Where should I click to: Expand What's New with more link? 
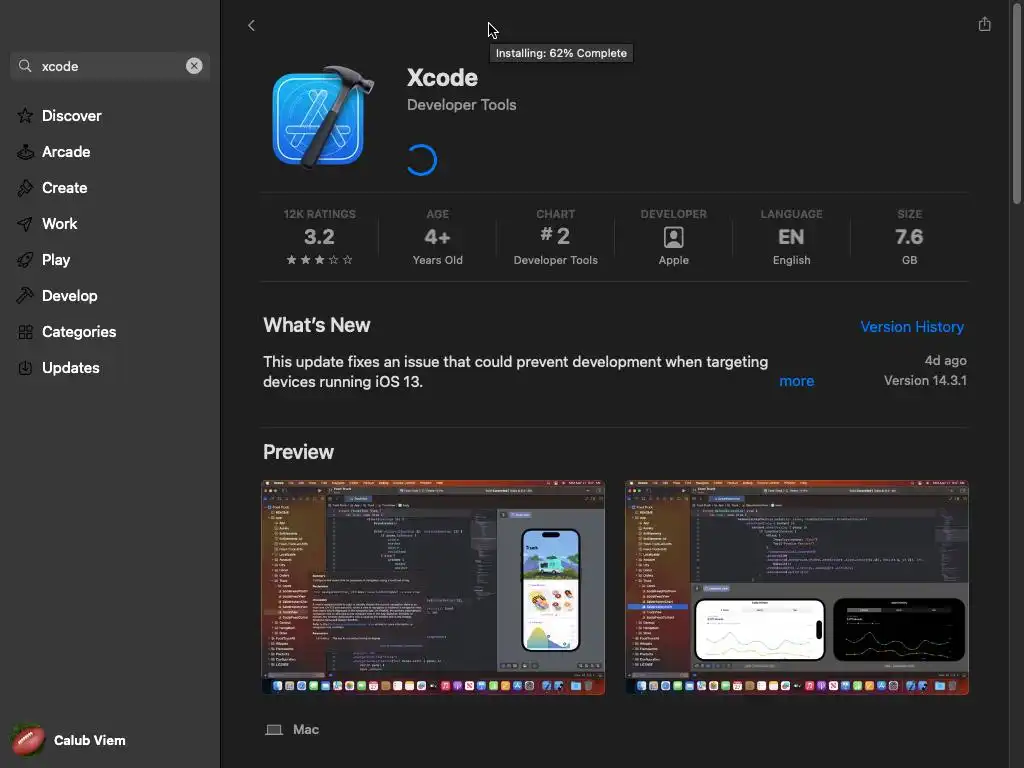[x=796, y=381]
